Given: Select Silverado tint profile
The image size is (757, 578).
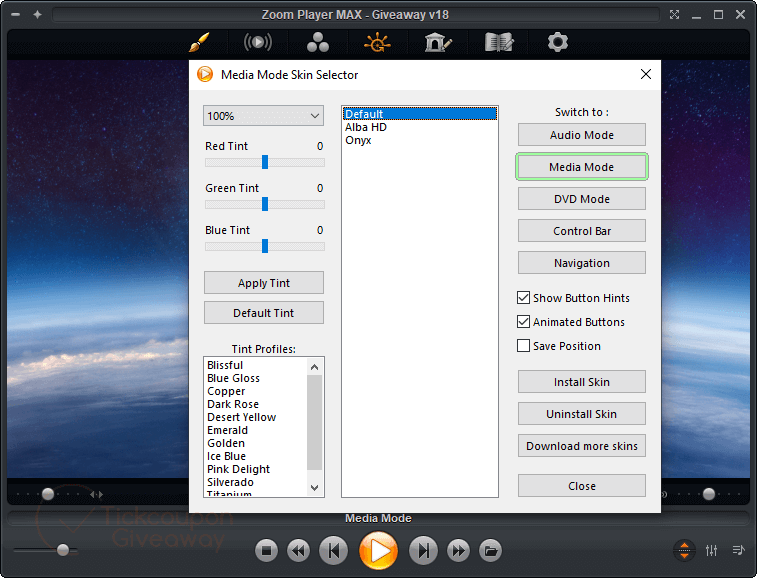Looking at the screenshot, I should (256, 482).
